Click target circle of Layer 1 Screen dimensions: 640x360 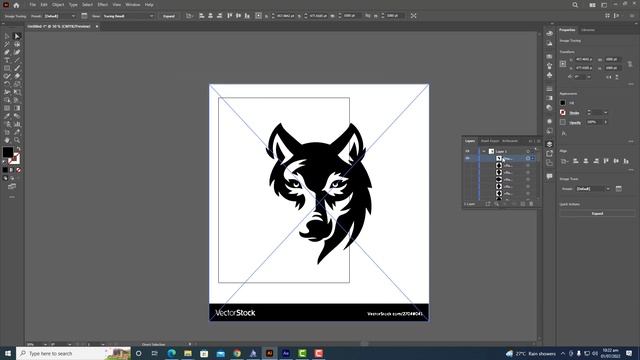coord(528,151)
